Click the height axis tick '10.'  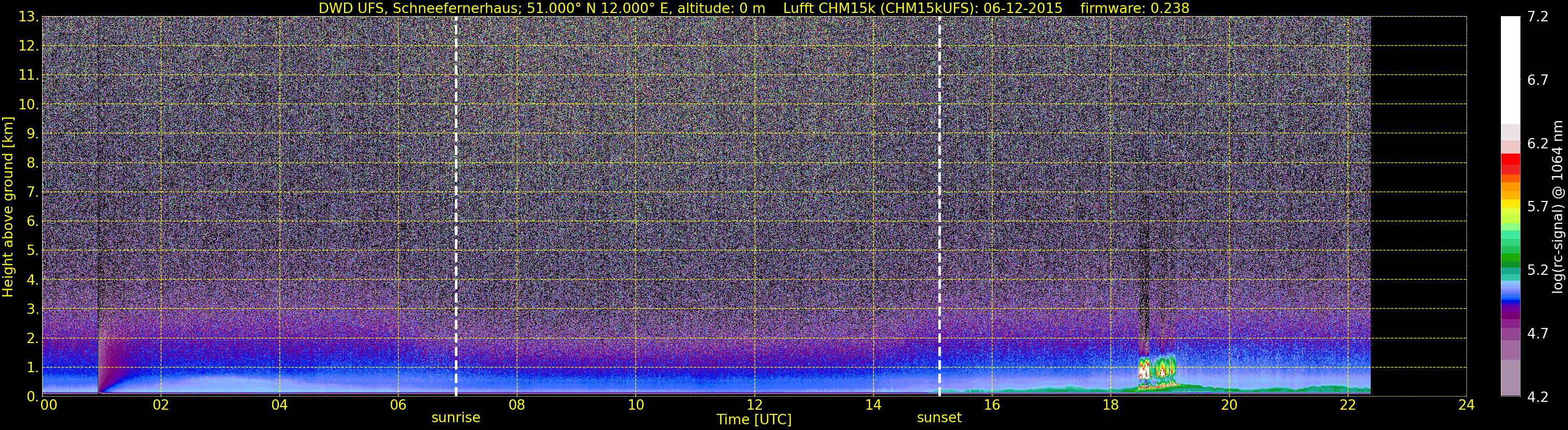[29, 105]
